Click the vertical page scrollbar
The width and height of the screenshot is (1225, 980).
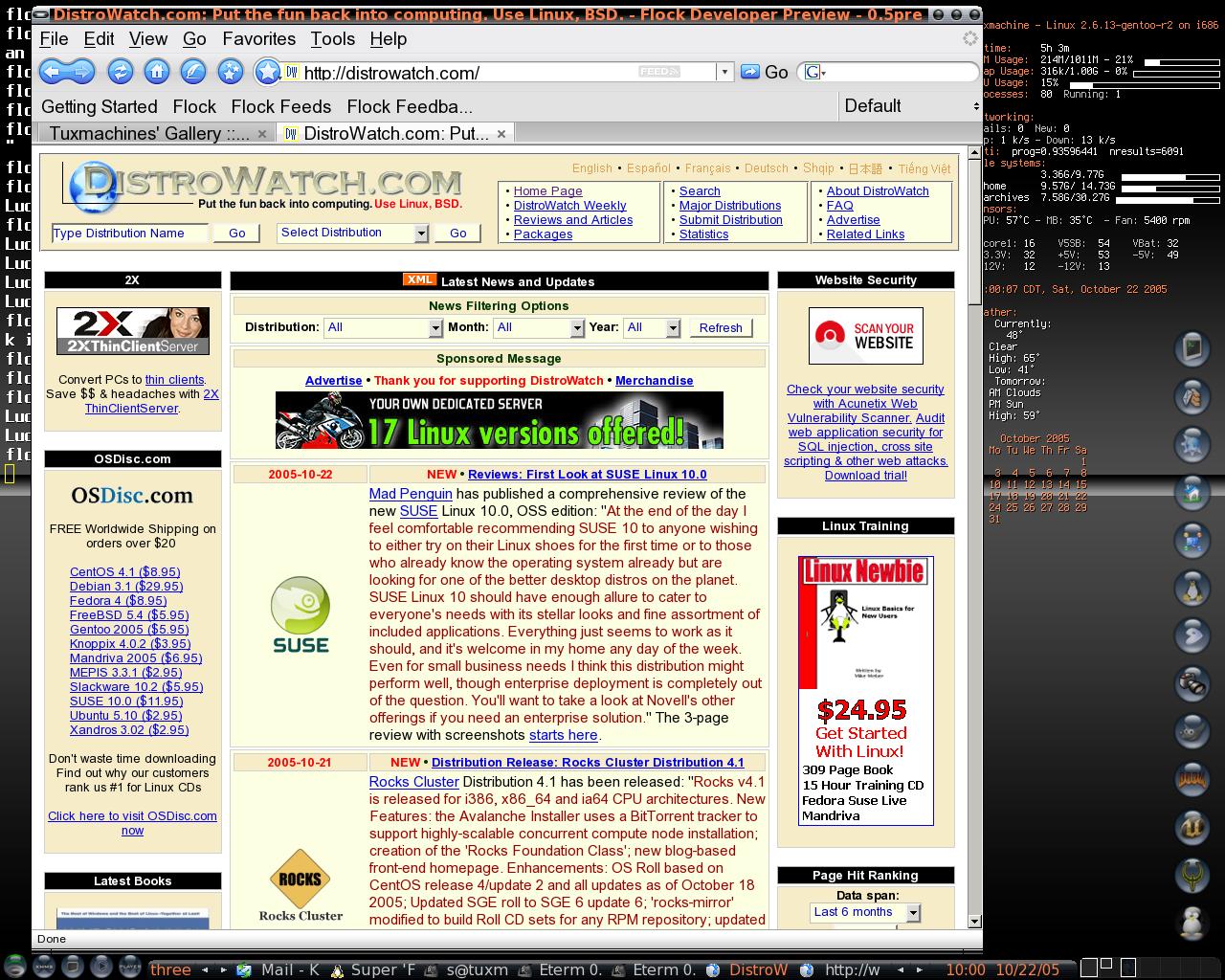point(975,536)
